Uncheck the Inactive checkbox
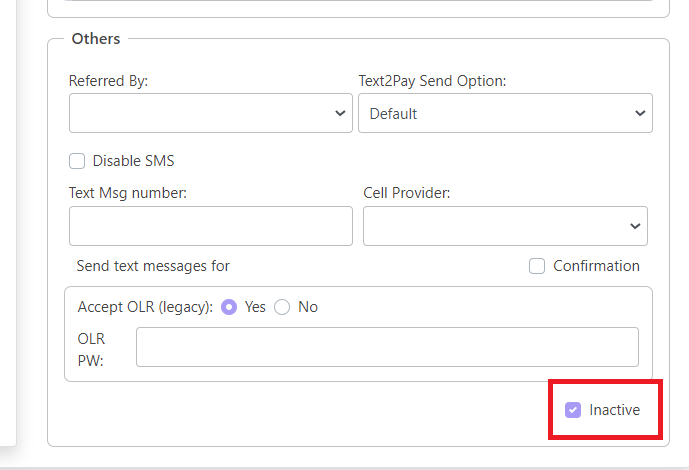Image resolution: width=689 pixels, height=470 pixels. pyautogui.click(x=573, y=410)
